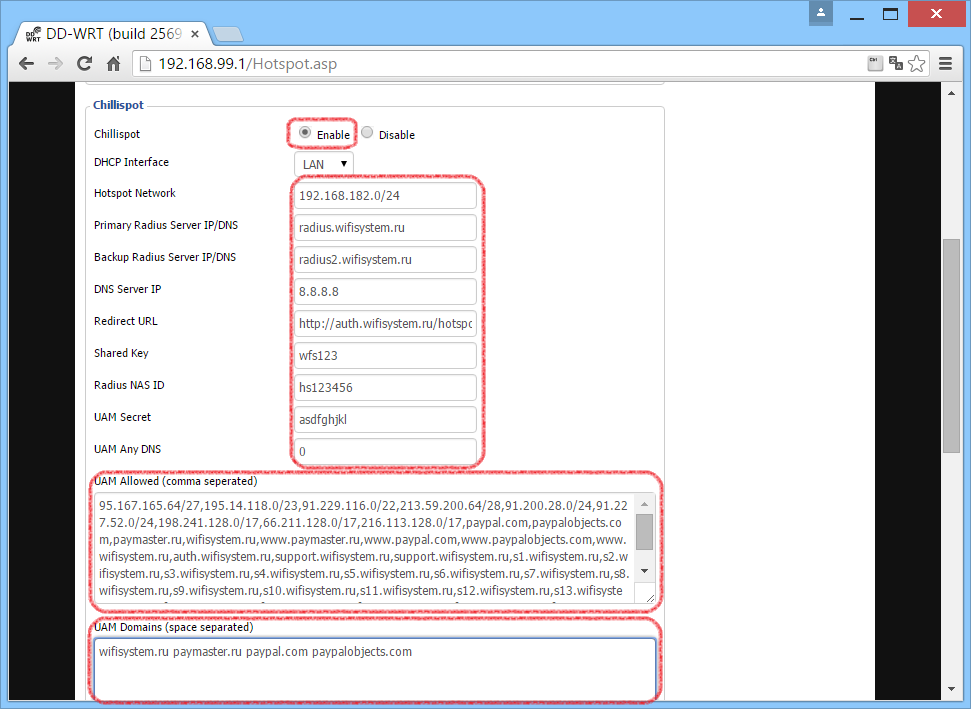The width and height of the screenshot is (971, 709).
Task: Close the browser window
Action: 936,14
